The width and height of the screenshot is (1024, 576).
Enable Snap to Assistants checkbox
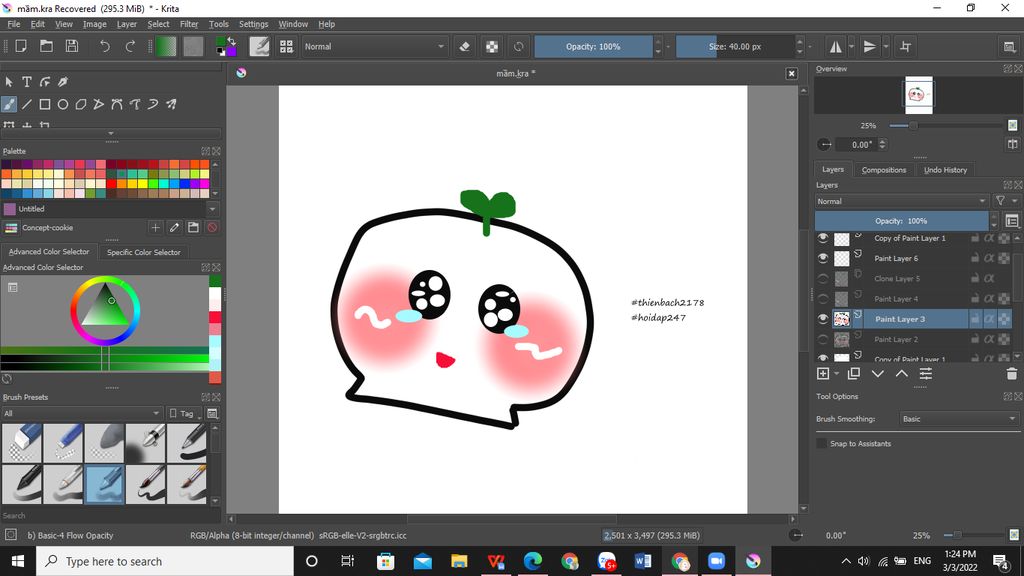(x=822, y=443)
